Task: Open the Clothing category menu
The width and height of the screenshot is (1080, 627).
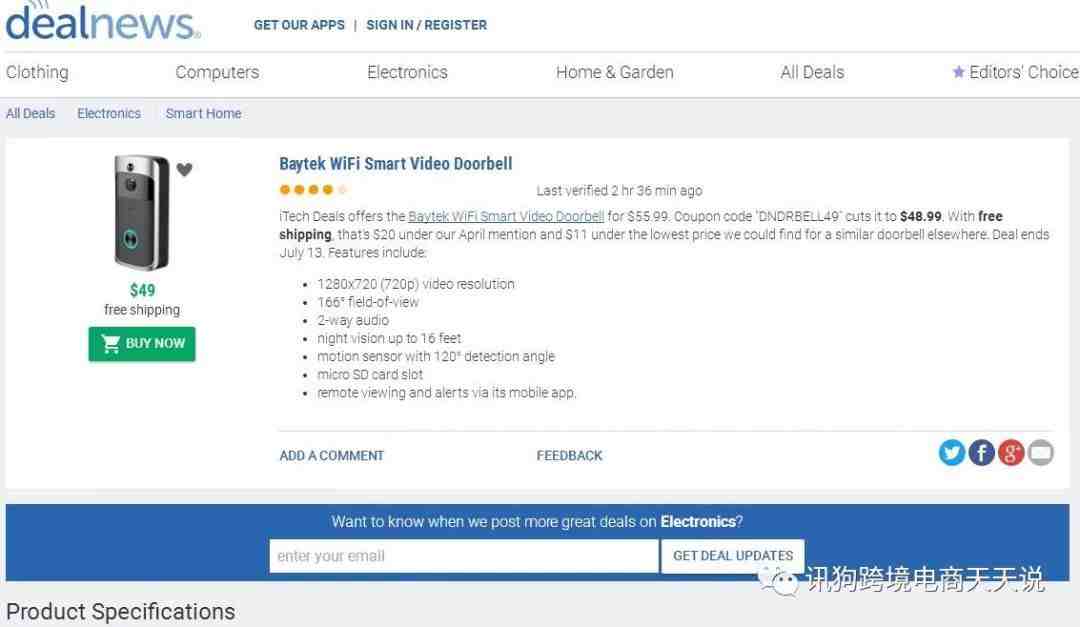Action: (x=37, y=72)
